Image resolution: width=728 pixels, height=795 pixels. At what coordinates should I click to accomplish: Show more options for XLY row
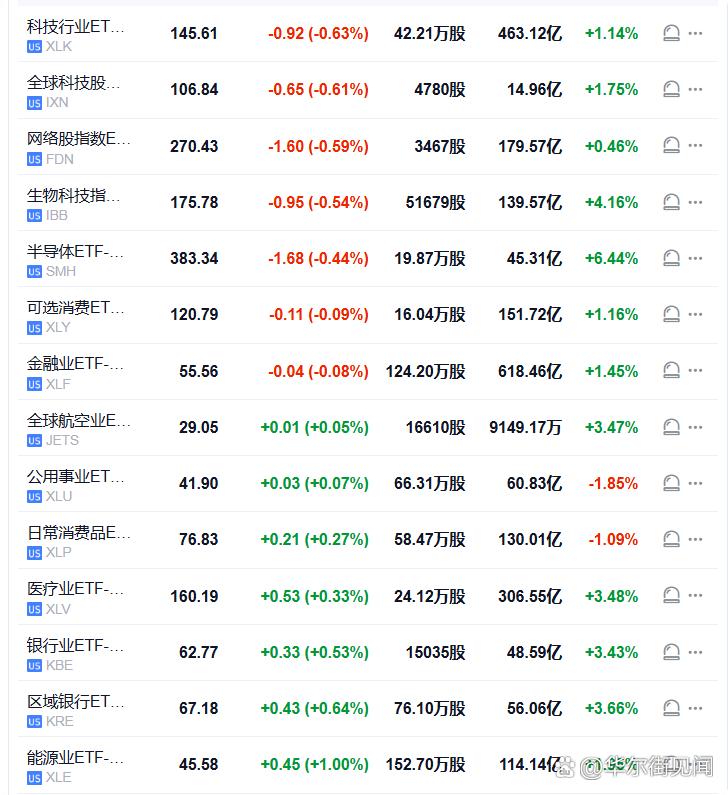point(696,315)
